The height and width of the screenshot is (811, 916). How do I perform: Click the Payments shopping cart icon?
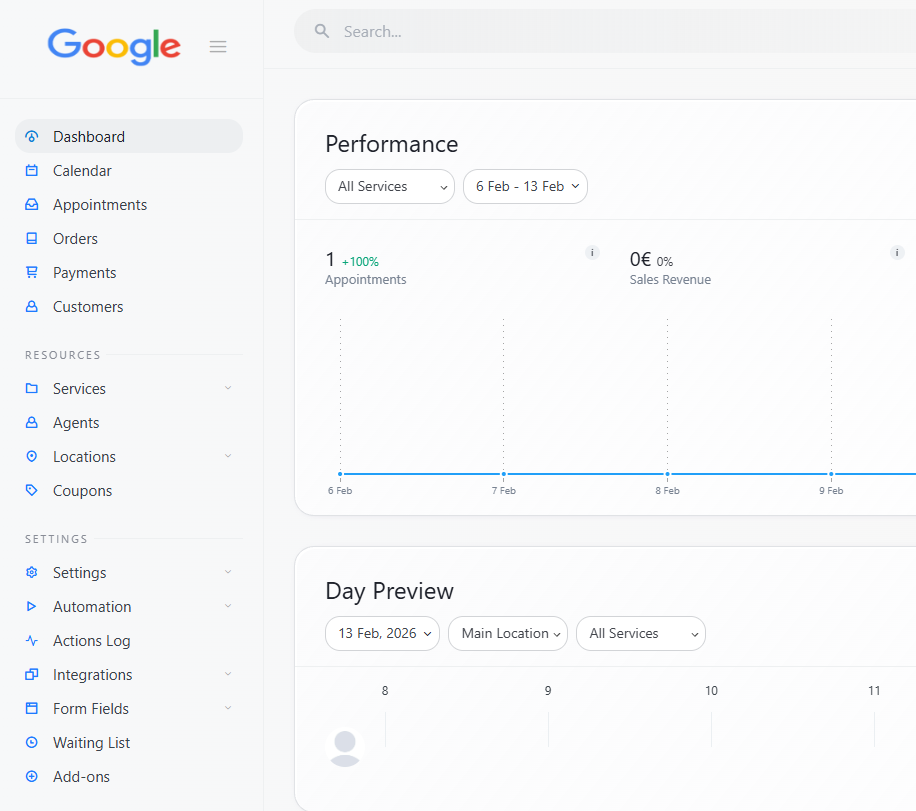(32, 273)
